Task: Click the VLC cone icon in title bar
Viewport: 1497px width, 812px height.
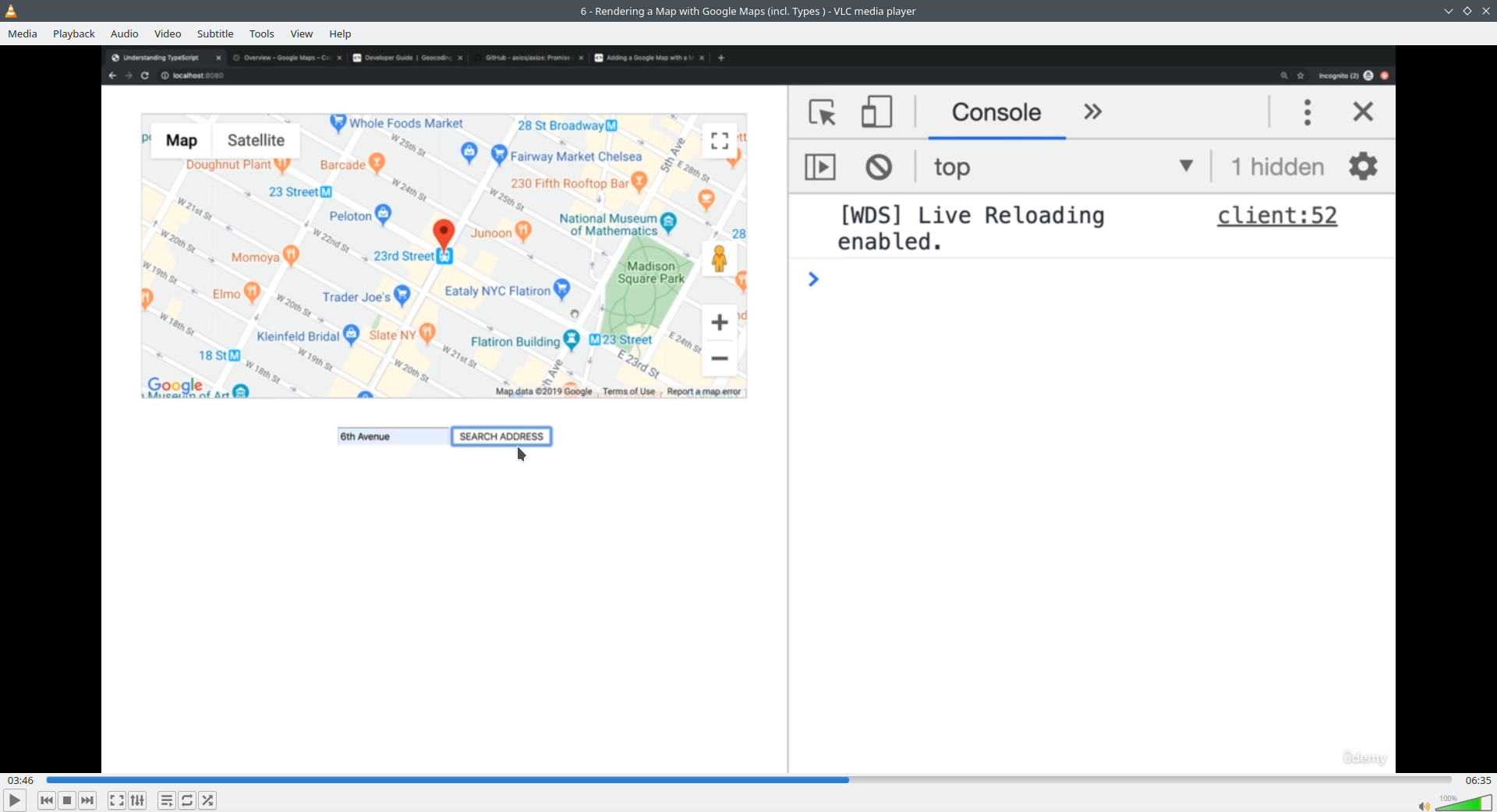Action: [11, 11]
